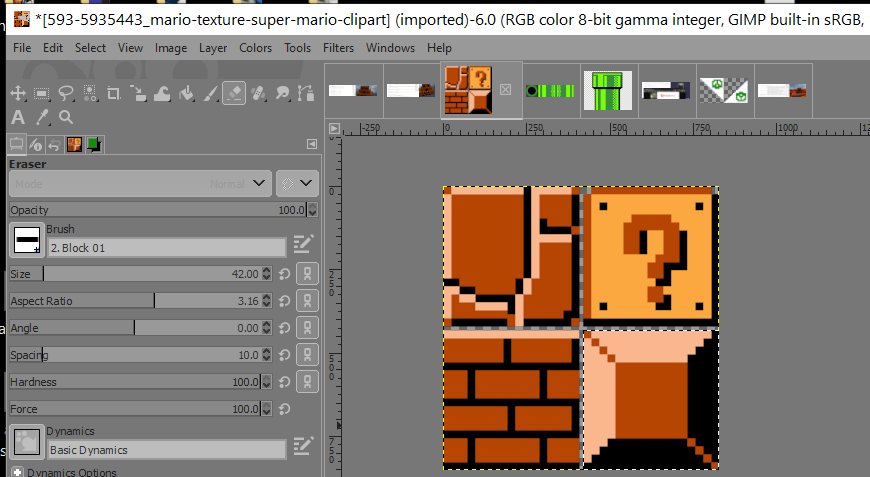Select the Select by Color tool
The image size is (870, 477).
[90, 93]
